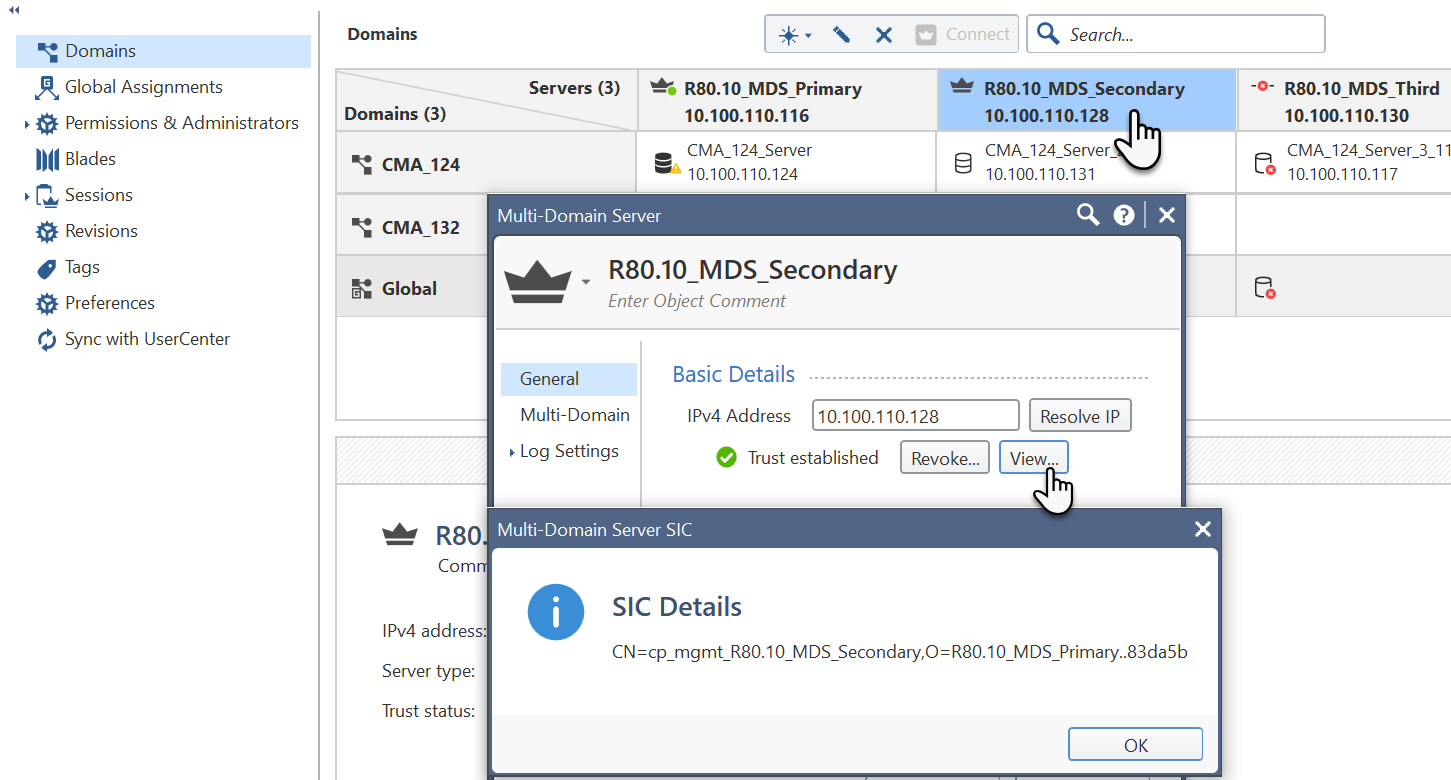The image size is (1451, 780).
Task: Click the pencil Edit icon in toolbar
Action: [x=841, y=35]
